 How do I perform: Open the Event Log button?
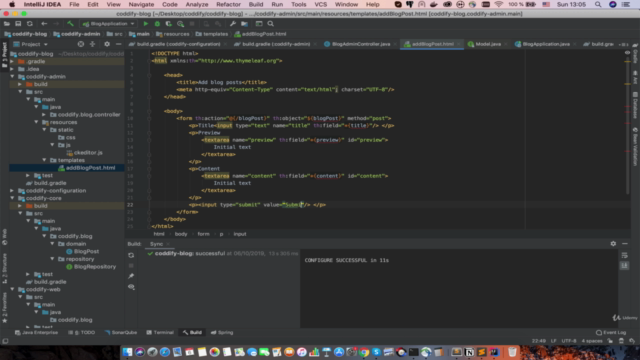pos(611,333)
